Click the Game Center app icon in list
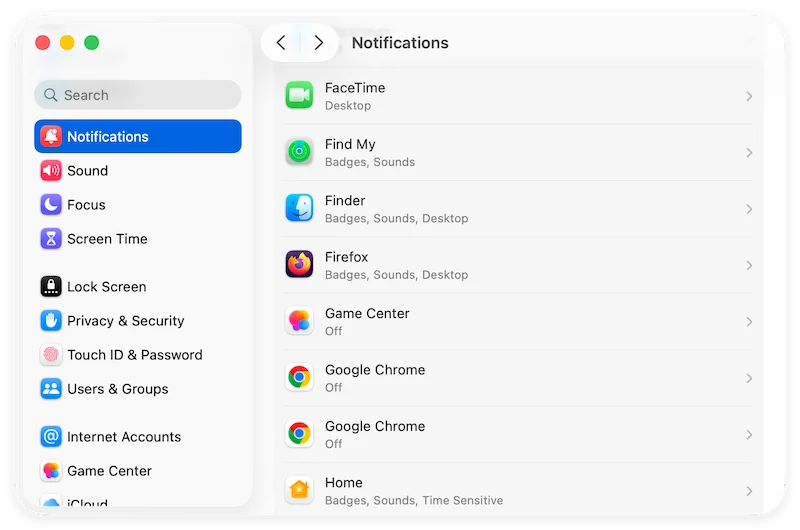800x530 pixels. [299, 321]
